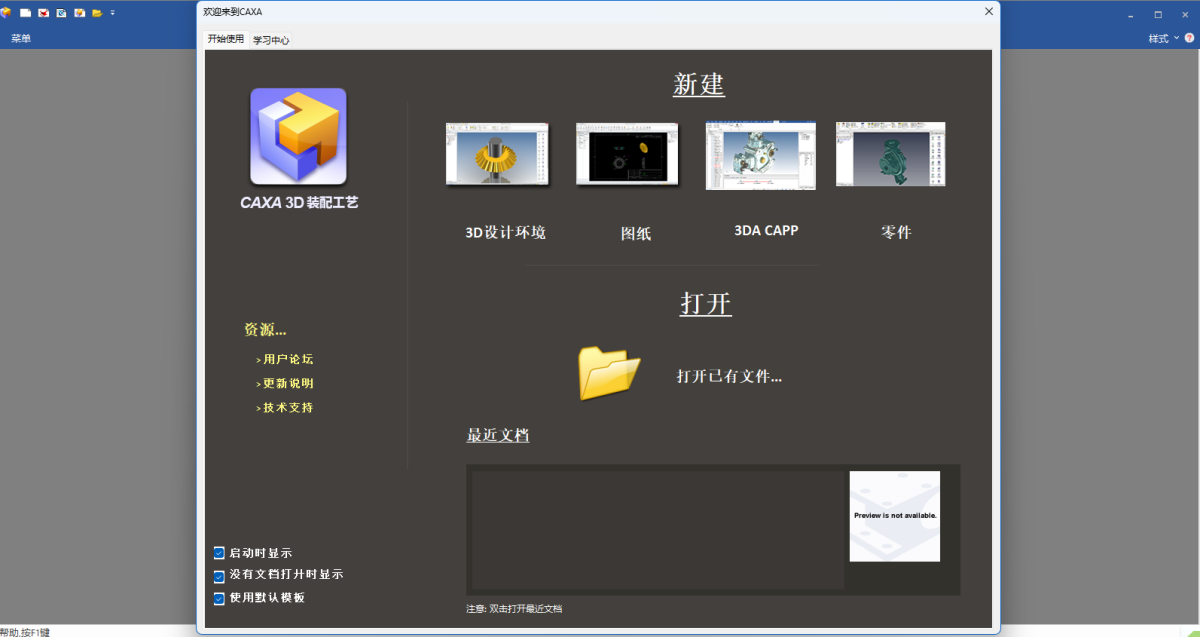Uncheck the 启动时显示 checkbox
This screenshot has width=1200, height=637.
(x=219, y=553)
